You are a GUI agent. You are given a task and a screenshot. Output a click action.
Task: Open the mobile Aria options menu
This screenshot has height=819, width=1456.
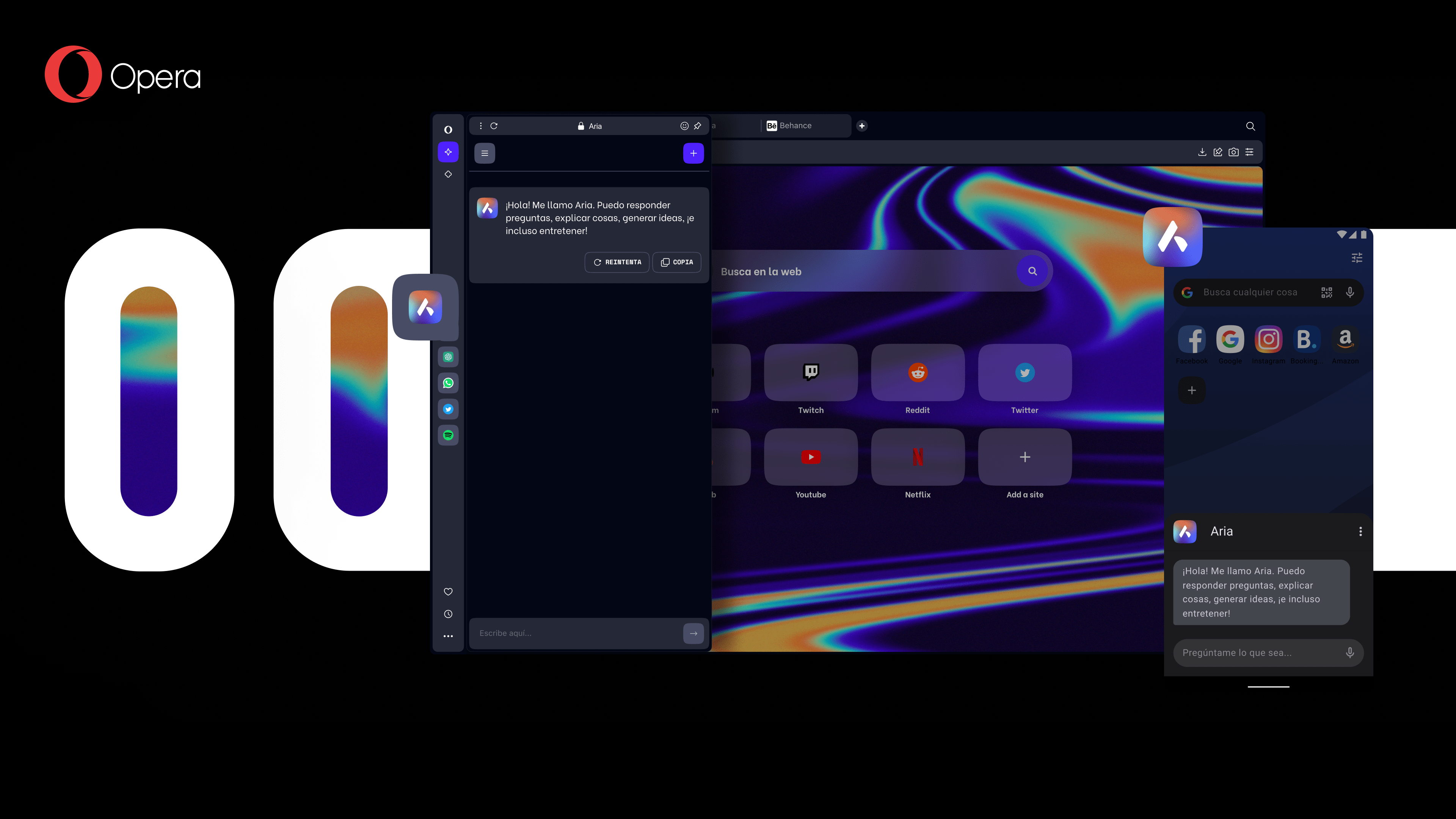point(1360,531)
